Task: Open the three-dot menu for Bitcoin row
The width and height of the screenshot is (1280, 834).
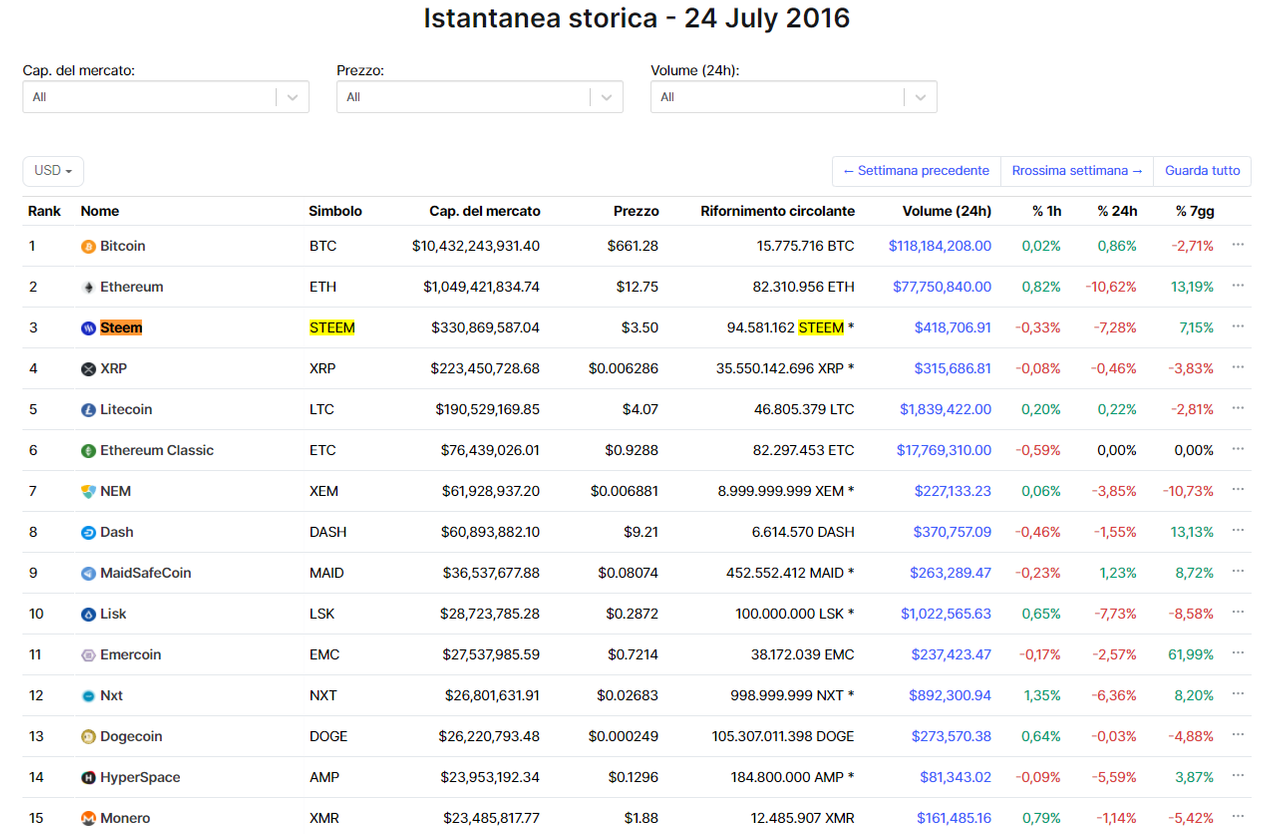Action: point(1238,244)
